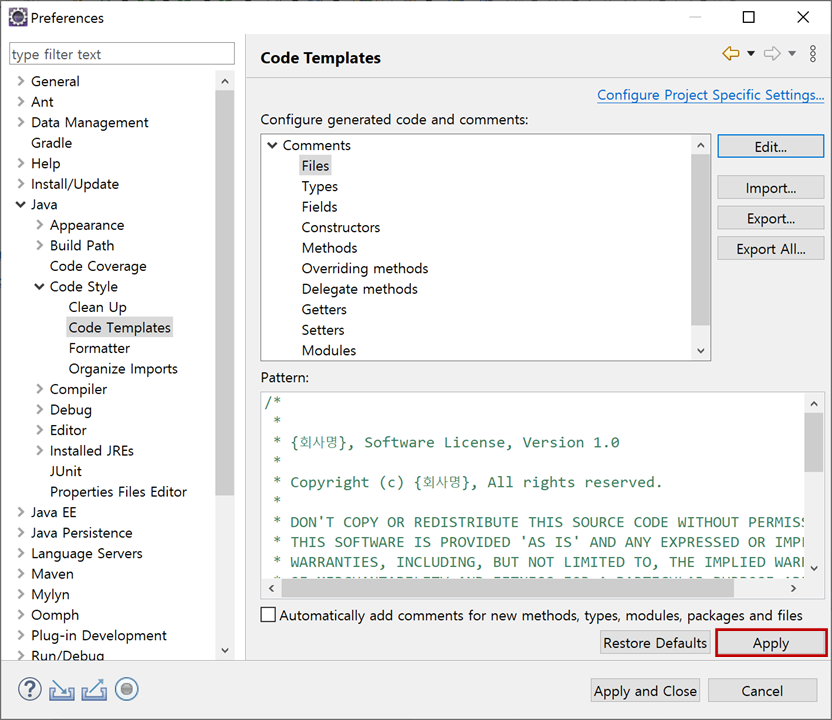832x720 pixels.
Task: Select Fields comment template
Action: click(x=319, y=206)
